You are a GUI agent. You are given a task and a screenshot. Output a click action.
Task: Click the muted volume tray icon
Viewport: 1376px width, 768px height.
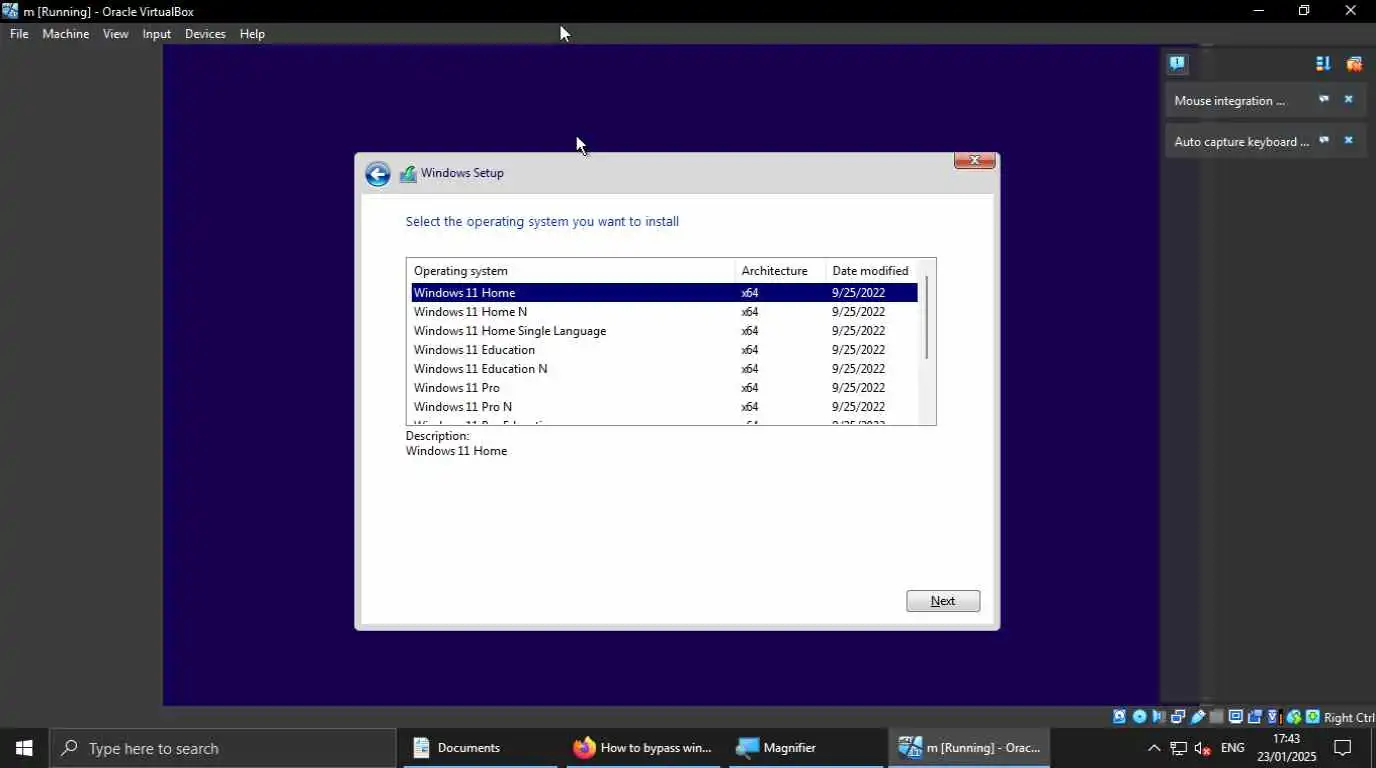(1203, 748)
